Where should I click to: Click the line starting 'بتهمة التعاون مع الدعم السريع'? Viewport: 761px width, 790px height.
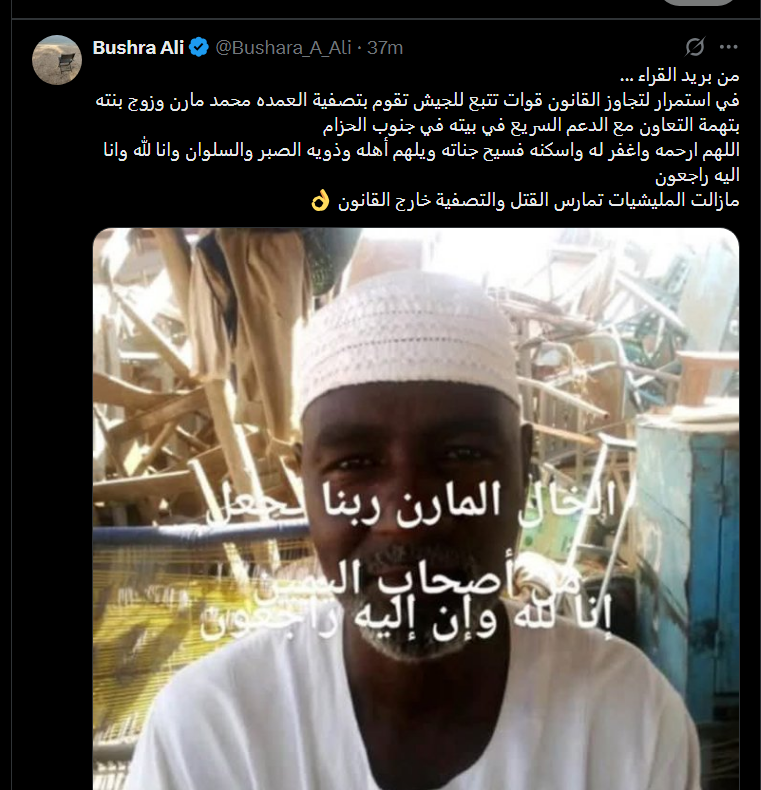[531, 125]
